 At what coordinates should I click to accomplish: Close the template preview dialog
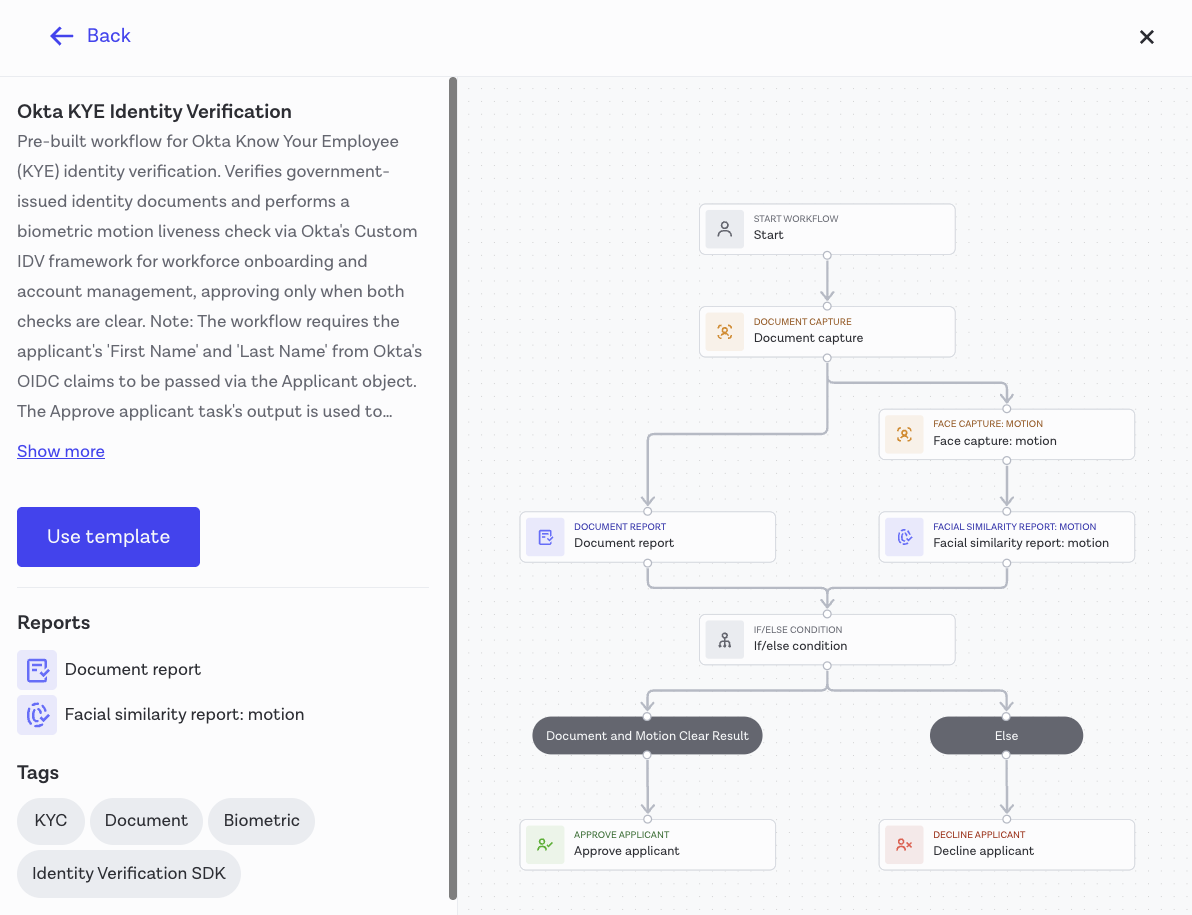(x=1146, y=37)
